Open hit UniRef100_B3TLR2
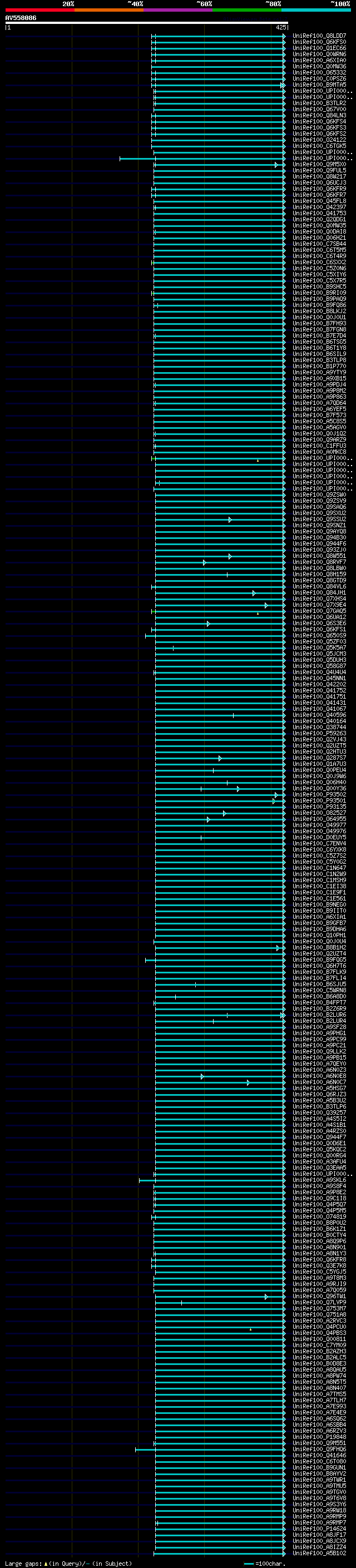356x1568 pixels. 319,103
